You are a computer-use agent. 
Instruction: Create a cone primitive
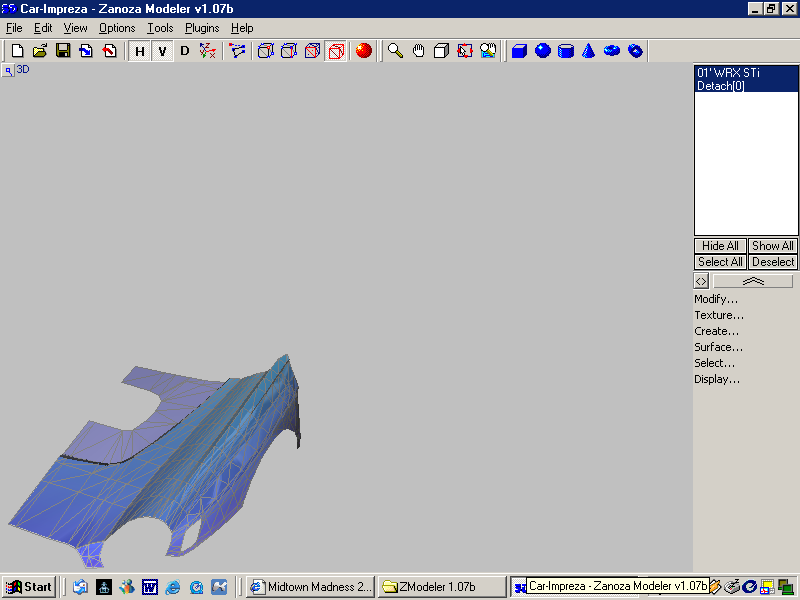[589, 50]
